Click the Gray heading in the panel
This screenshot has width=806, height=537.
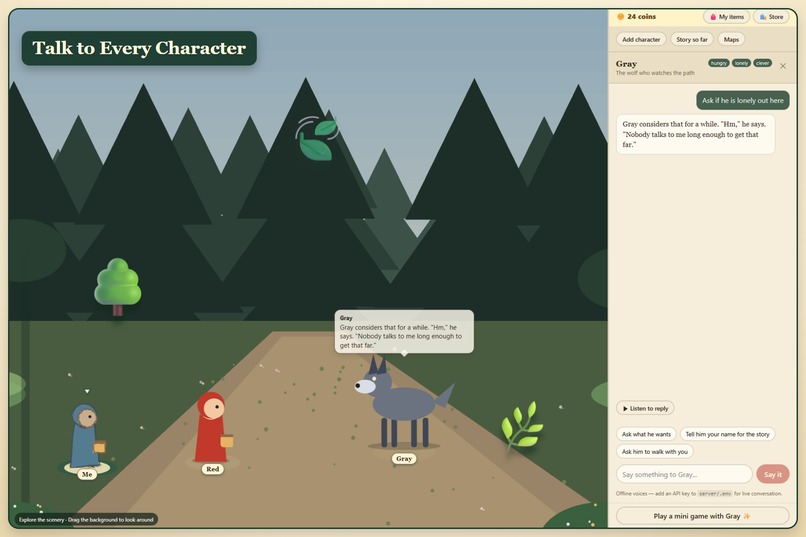coord(626,64)
